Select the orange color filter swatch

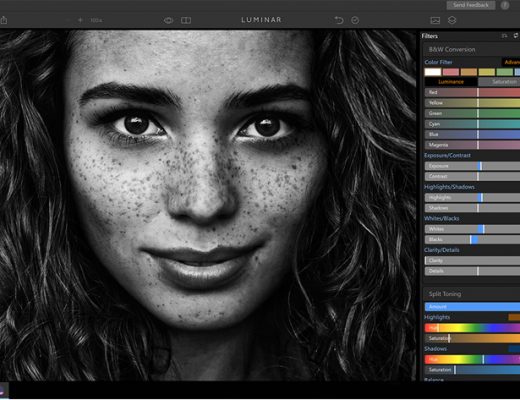coord(469,72)
